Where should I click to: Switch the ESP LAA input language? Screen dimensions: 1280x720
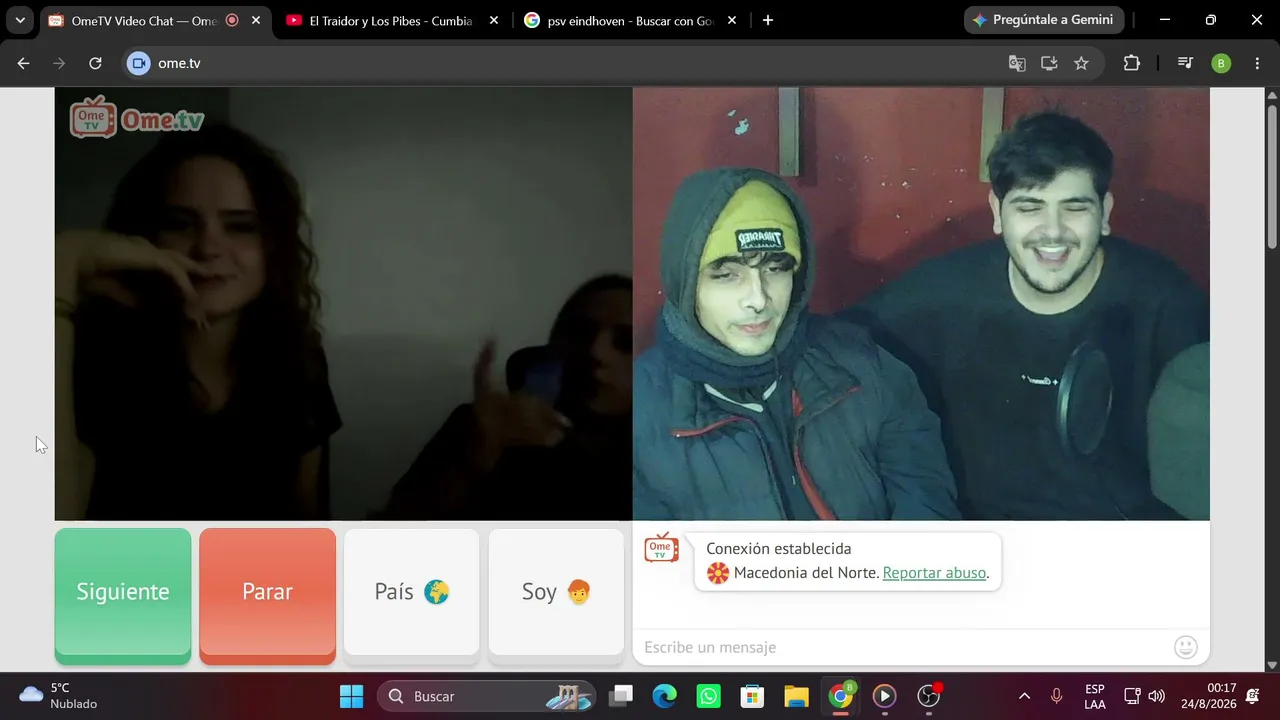pyautogui.click(x=1095, y=696)
